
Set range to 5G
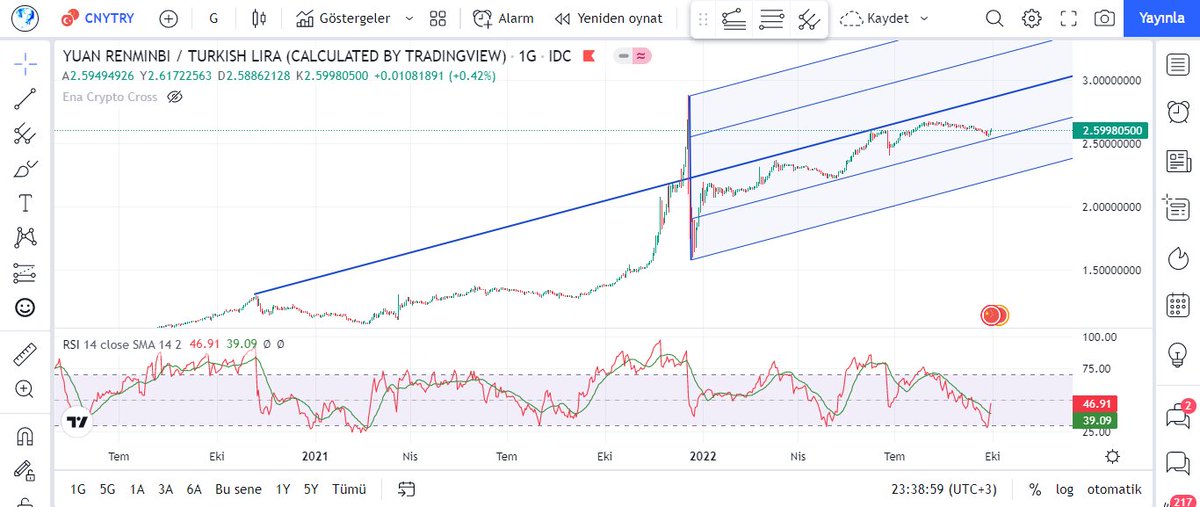pos(107,489)
